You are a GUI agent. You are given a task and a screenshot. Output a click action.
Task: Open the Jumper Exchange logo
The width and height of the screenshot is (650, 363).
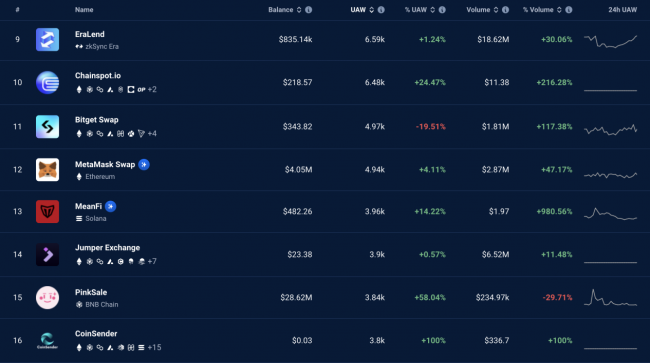47,254
